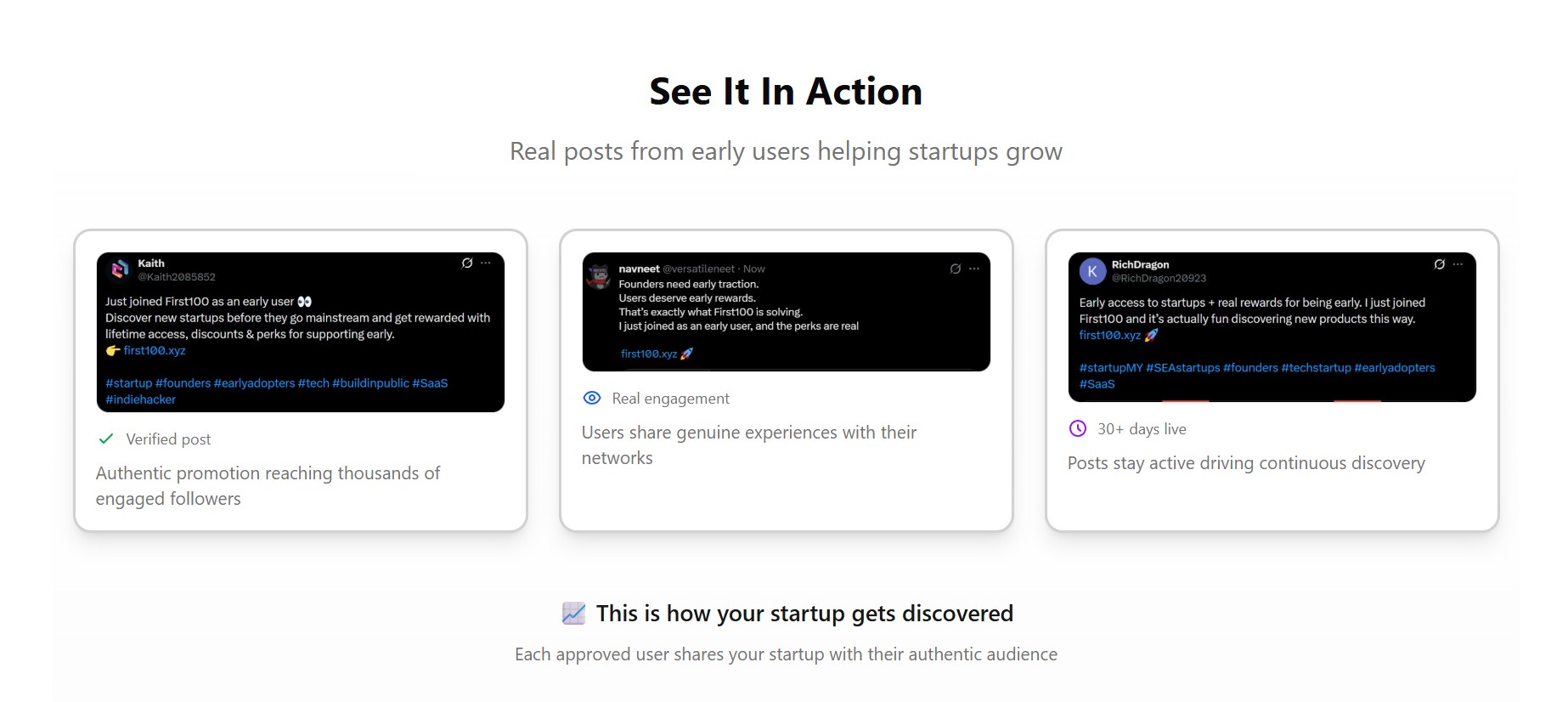This screenshot has height=702, width=1568.
Task: Click the #startupMY hashtag
Action: 1111,368
